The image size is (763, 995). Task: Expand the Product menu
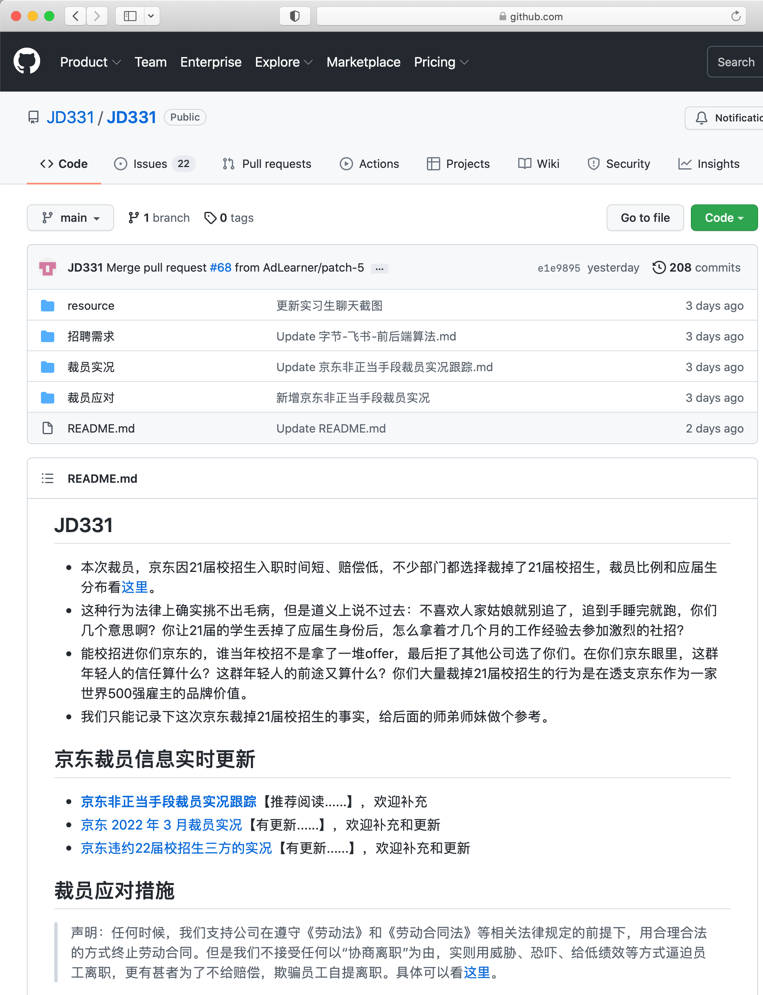point(90,62)
